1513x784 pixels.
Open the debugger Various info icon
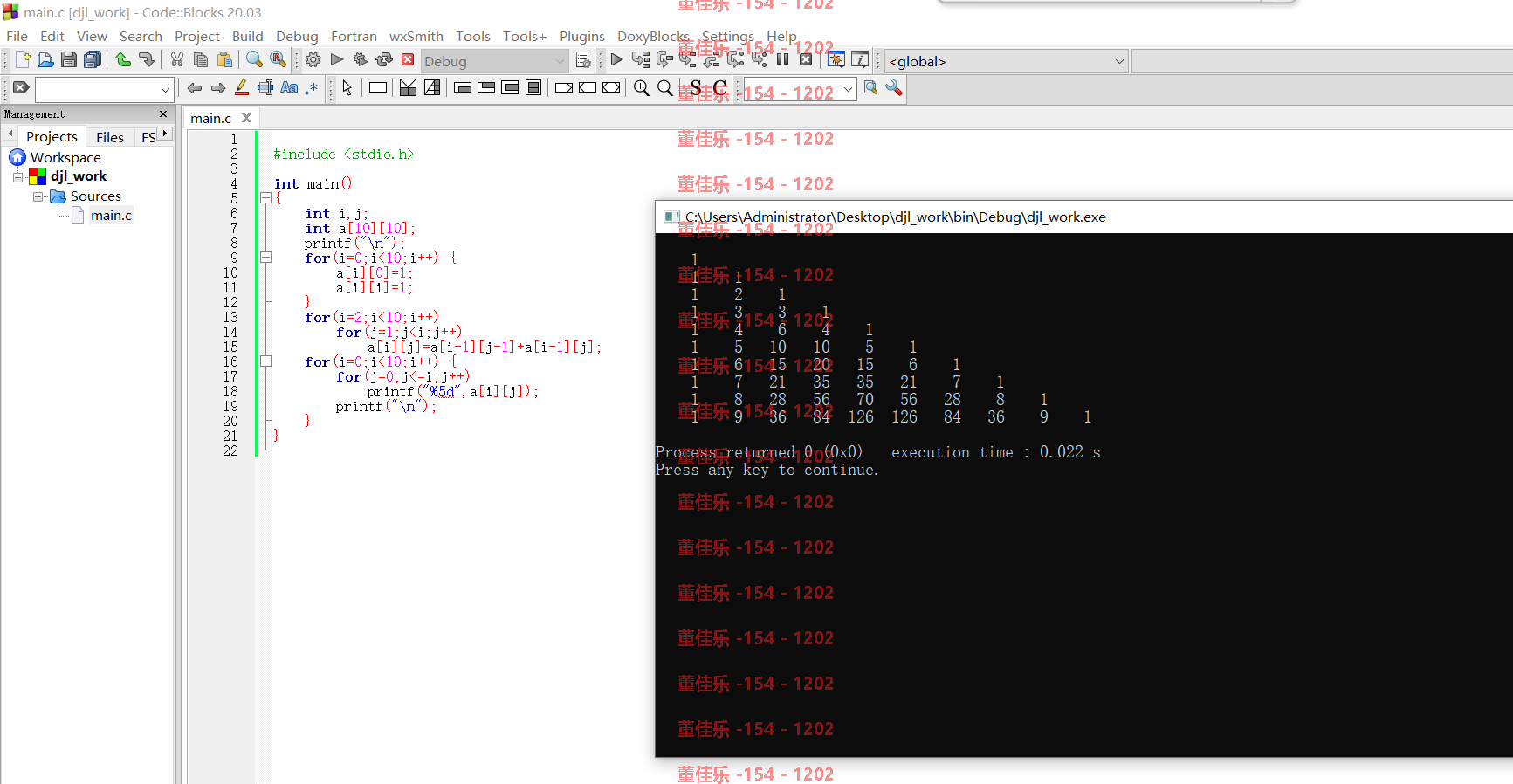(x=860, y=59)
